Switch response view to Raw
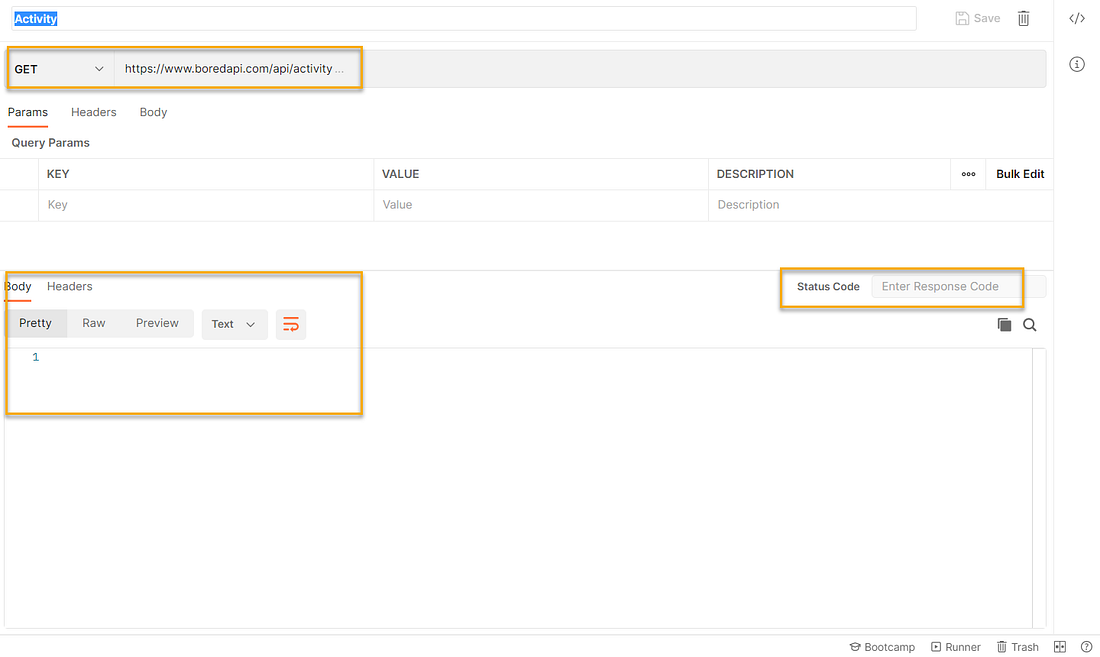The height and width of the screenshot is (657, 1100). point(93,323)
